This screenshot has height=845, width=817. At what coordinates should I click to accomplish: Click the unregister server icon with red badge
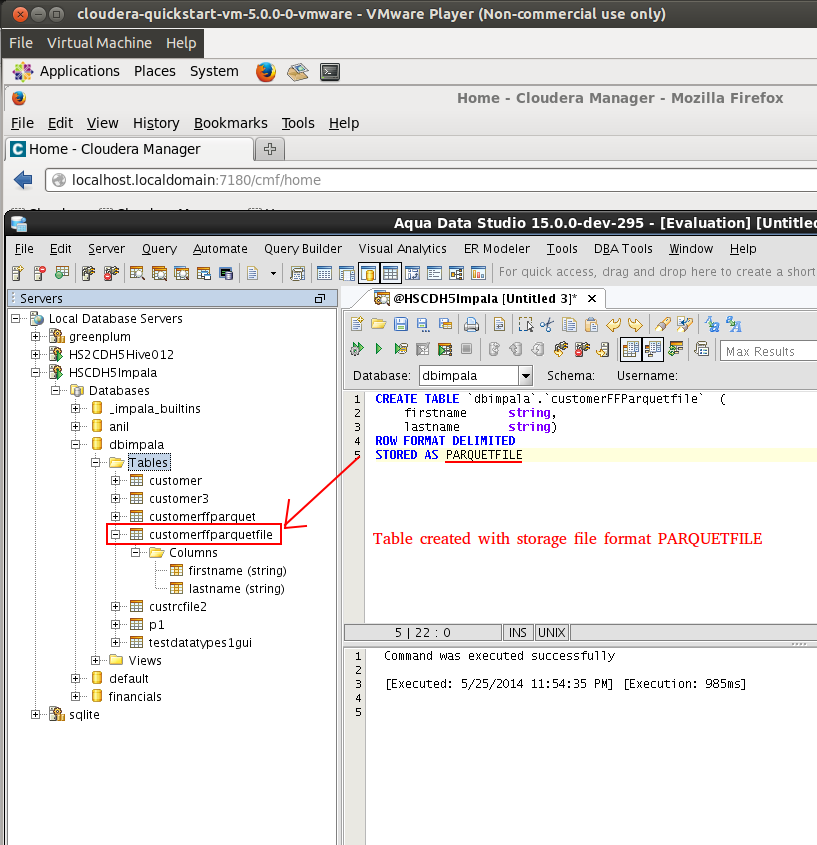[39, 273]
